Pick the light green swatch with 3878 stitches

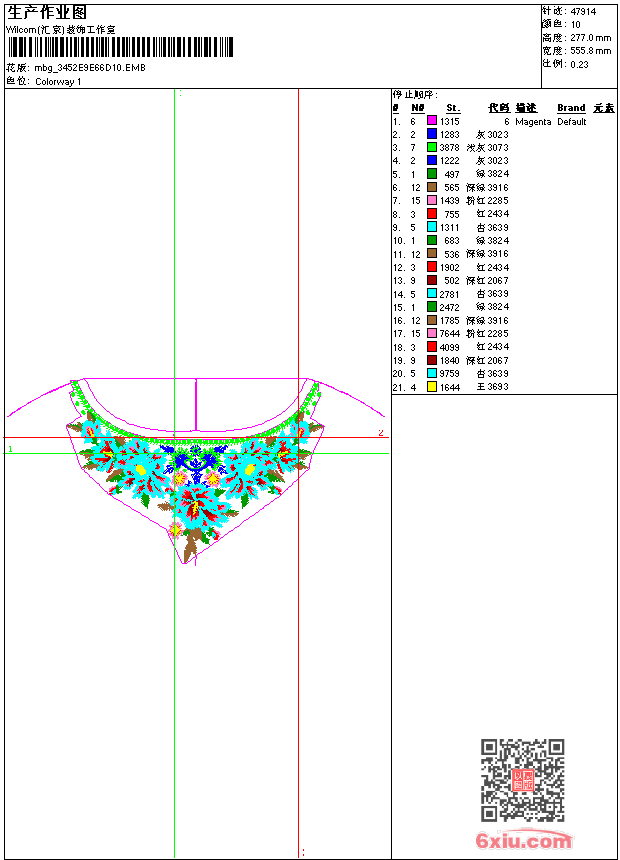[x=432, y=147]
